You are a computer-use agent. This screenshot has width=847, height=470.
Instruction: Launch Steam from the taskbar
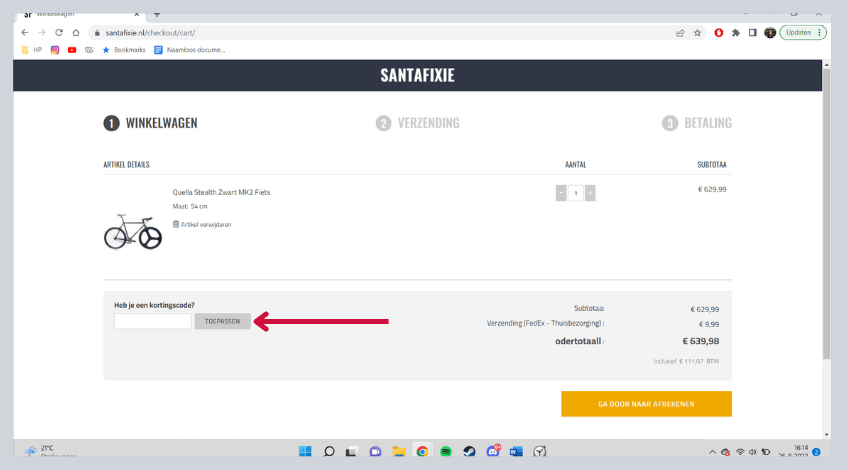469,451
